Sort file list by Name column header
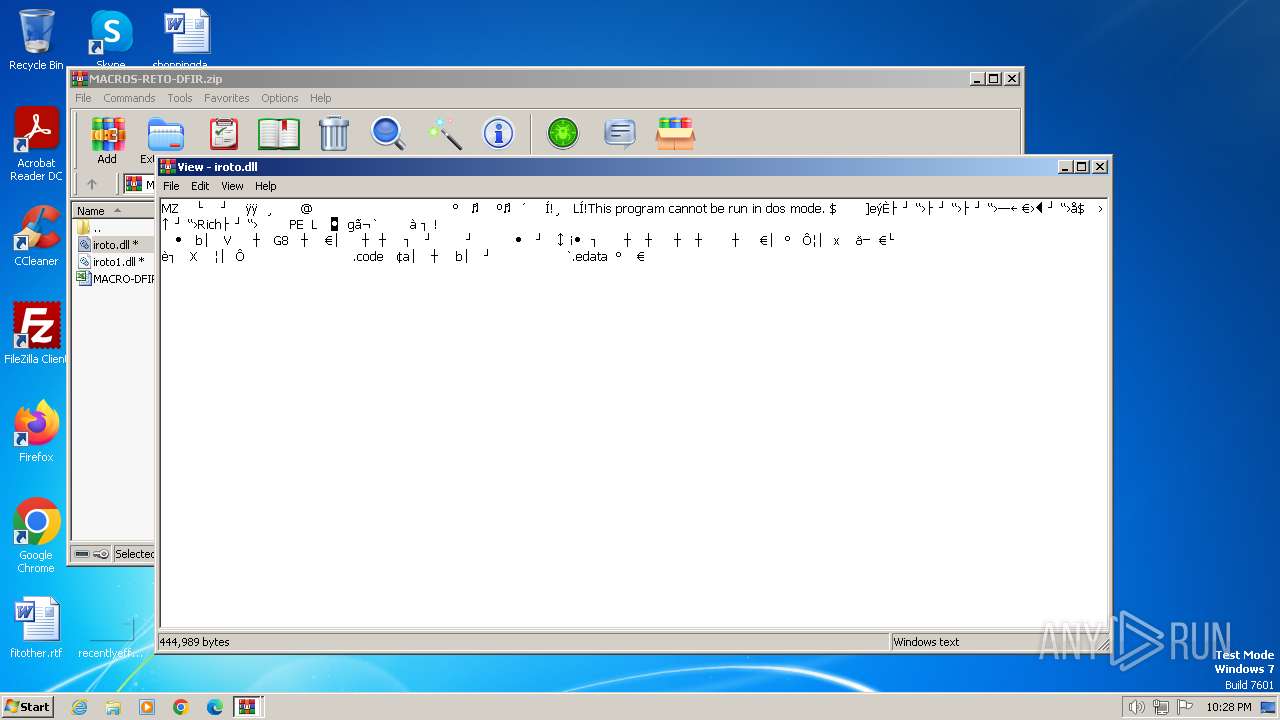 pos(113,210)
